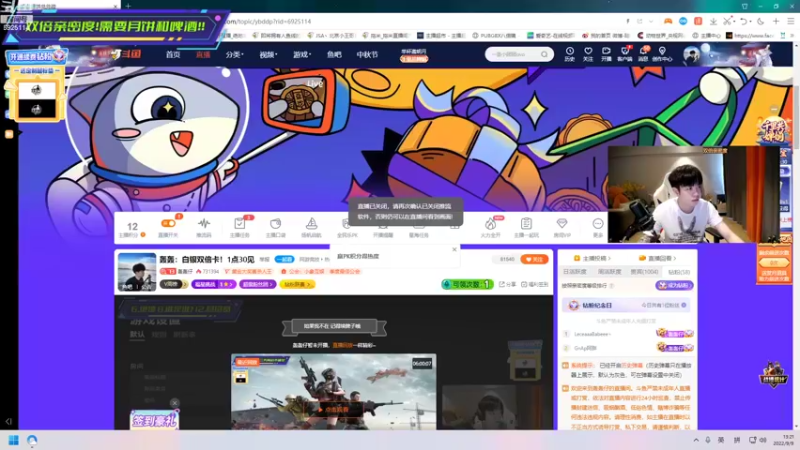Click the Douyu logo in header
This screenshot has height=450, width=800.
click(x=125, y=54)
